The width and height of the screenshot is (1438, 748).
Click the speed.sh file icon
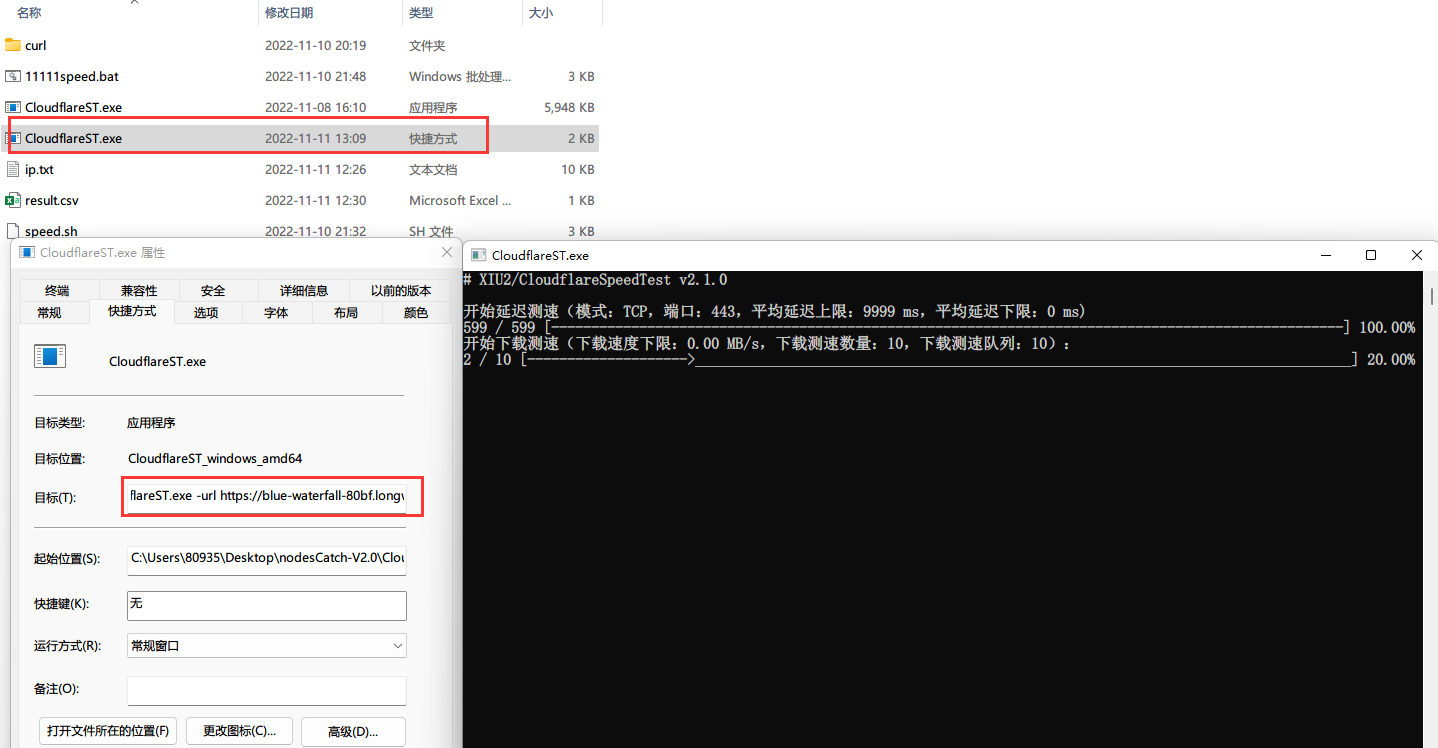[x=13, y=231]
